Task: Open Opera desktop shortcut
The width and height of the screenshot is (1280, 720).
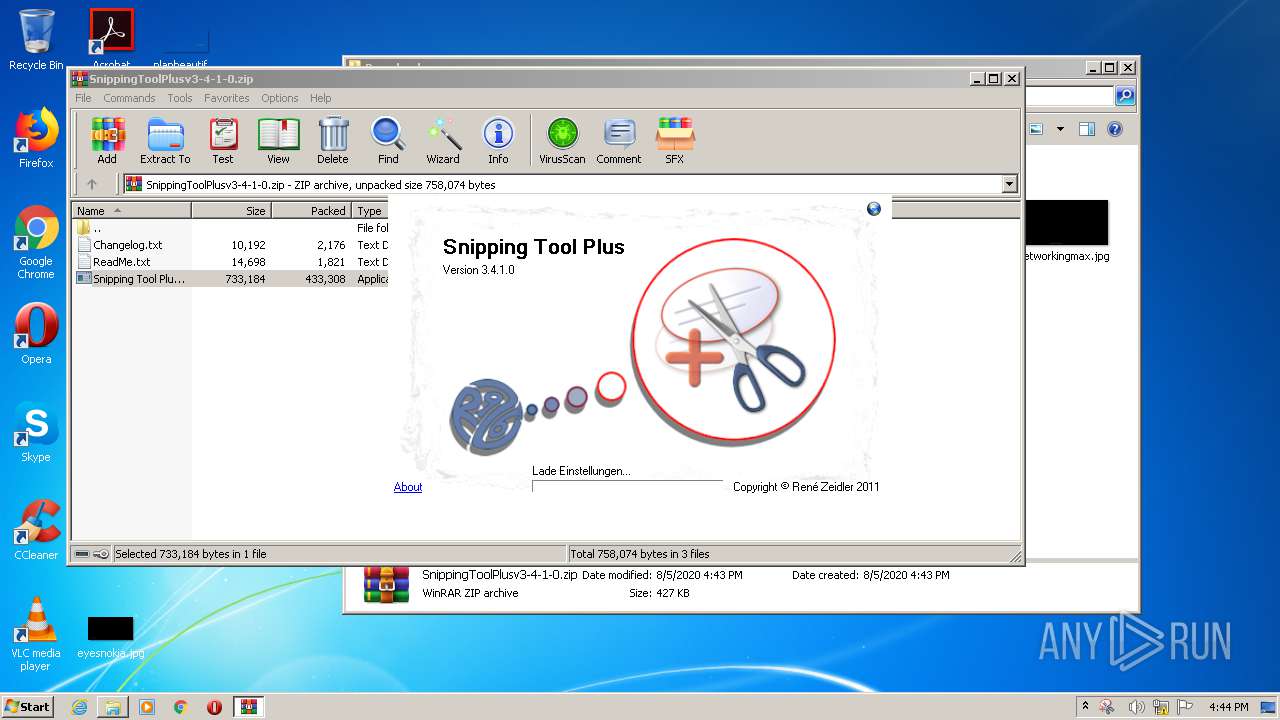Action: tap(36, 334)
